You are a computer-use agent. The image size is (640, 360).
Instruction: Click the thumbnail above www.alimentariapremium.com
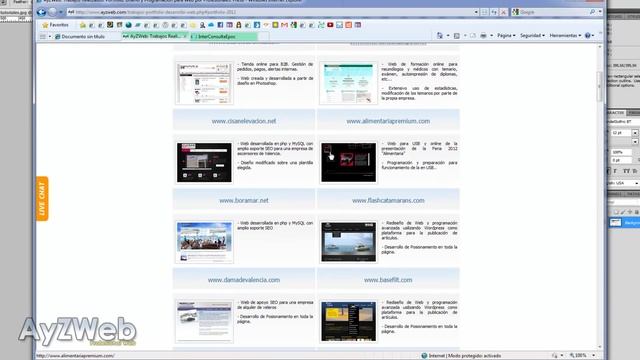point(348,83)
